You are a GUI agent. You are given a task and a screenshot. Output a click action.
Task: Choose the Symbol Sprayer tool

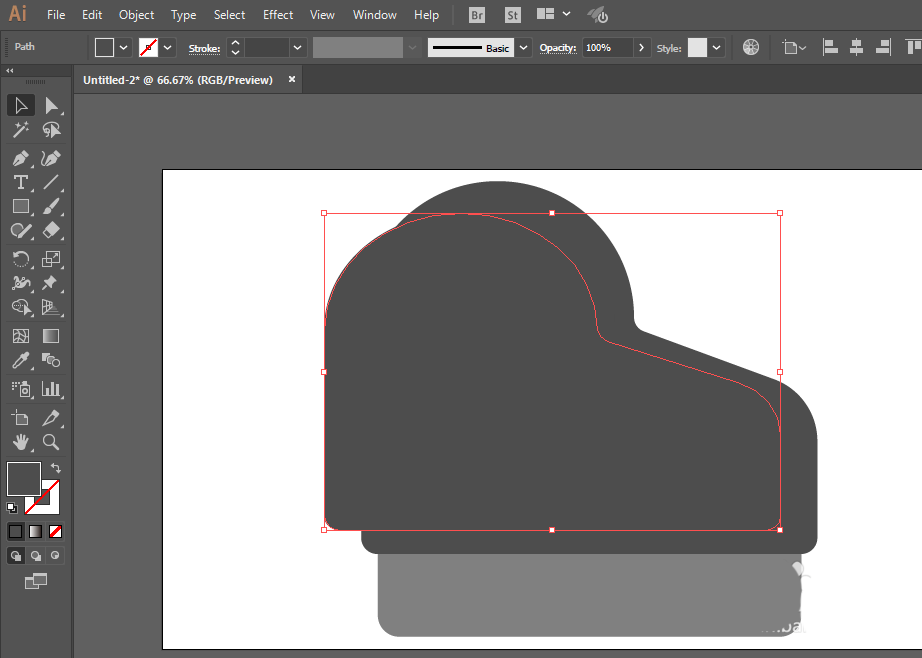point(21,389)
